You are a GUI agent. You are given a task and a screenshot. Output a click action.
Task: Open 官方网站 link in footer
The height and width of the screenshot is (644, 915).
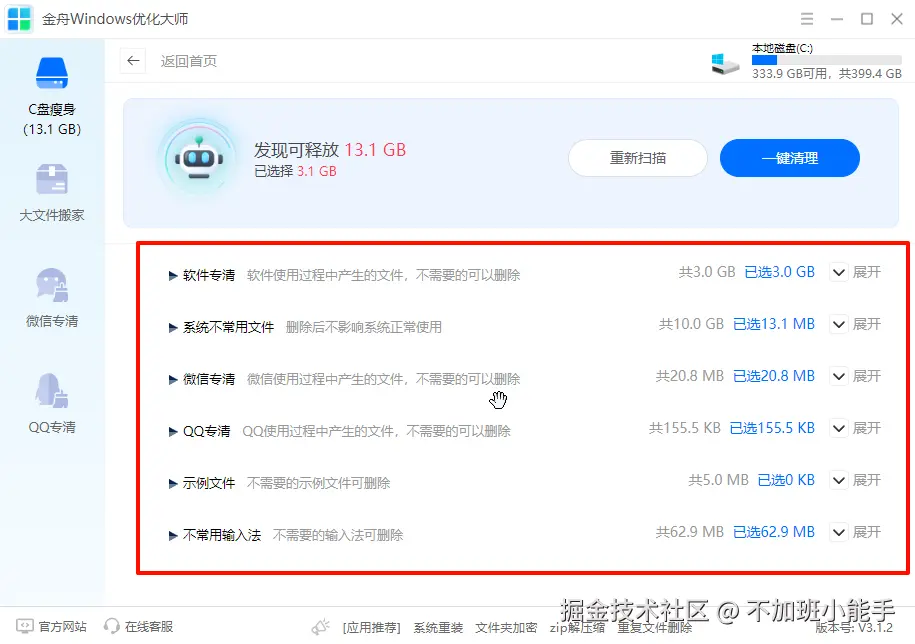tap(62, 626)
